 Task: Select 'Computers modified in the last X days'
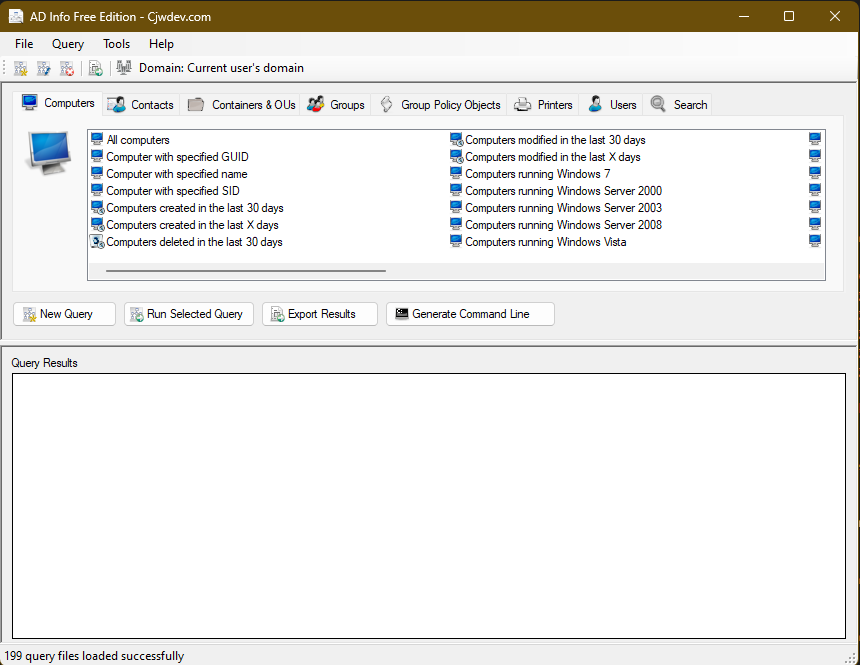(546, 157)
